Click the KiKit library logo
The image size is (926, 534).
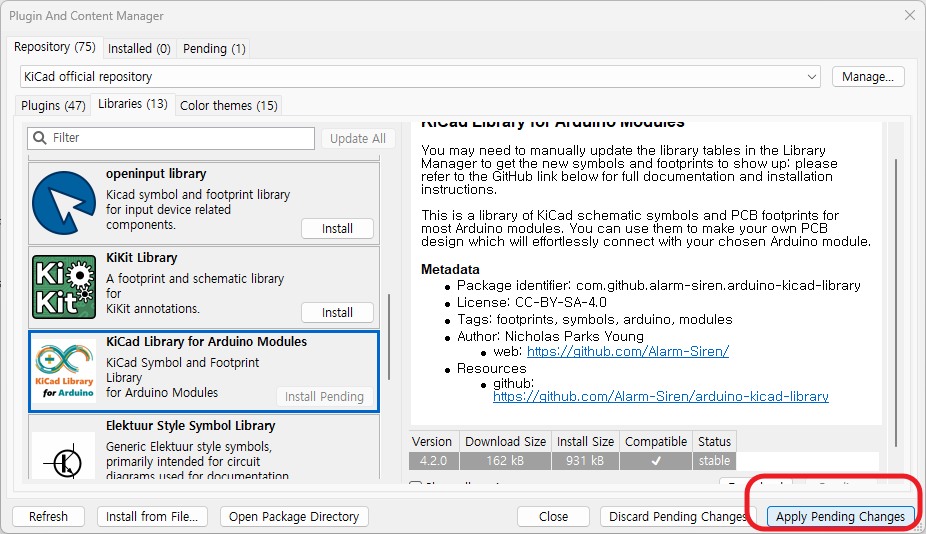coord(64,287)
